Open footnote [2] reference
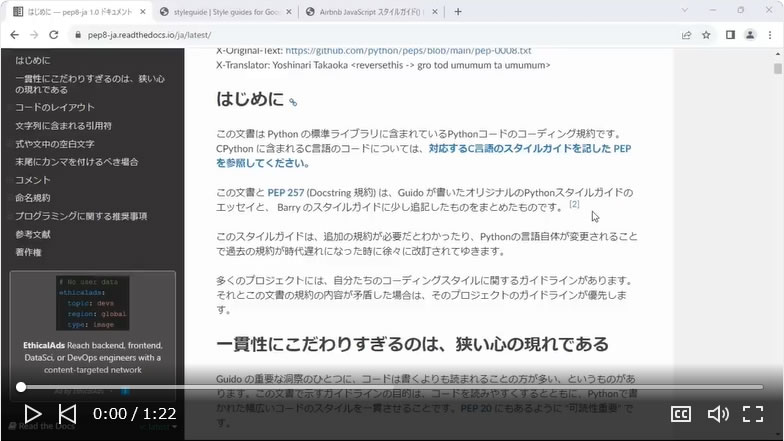784x441 pixels. (574, 204)
